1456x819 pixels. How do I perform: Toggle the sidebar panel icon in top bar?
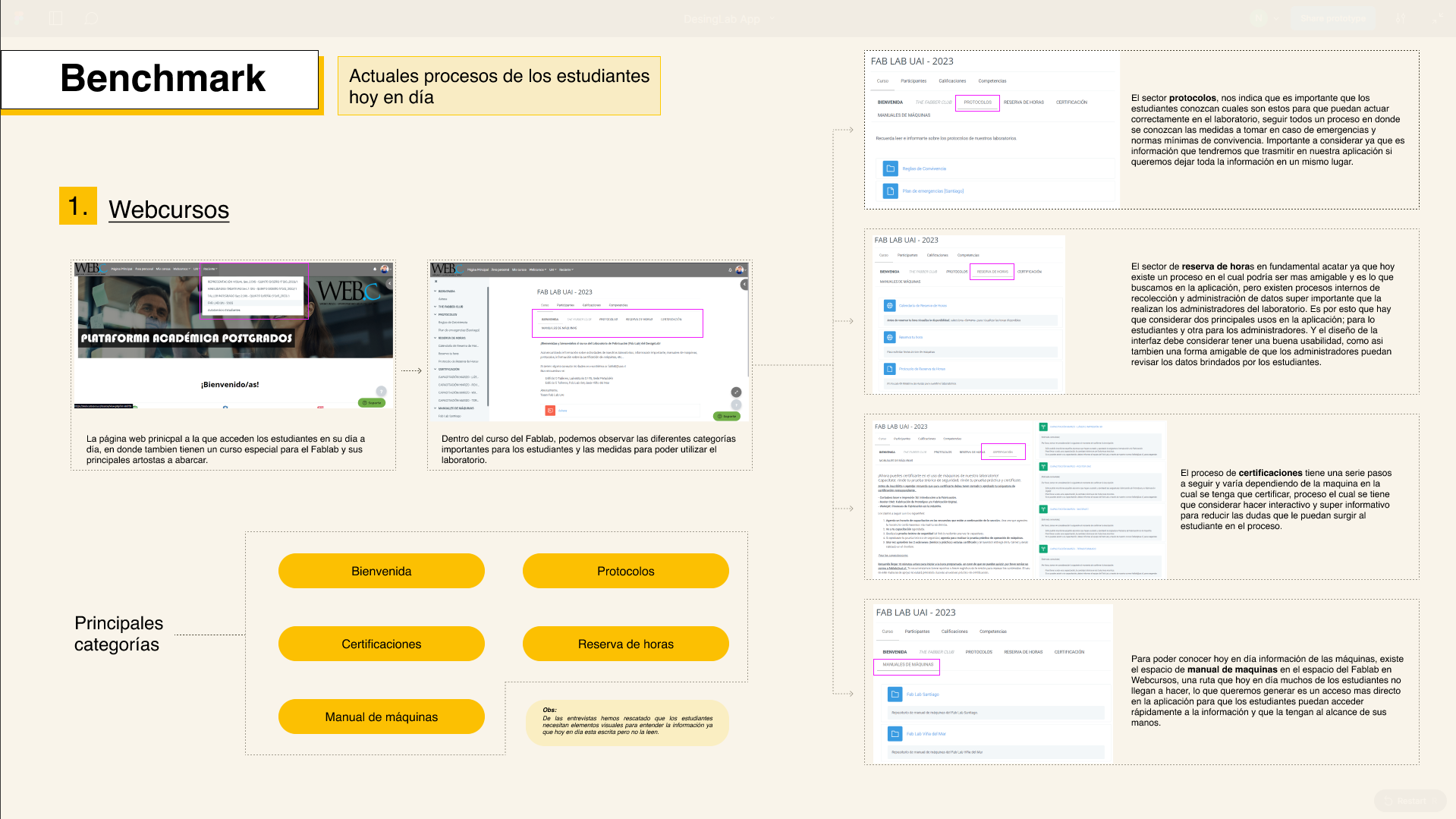click(x=56, y=18)
